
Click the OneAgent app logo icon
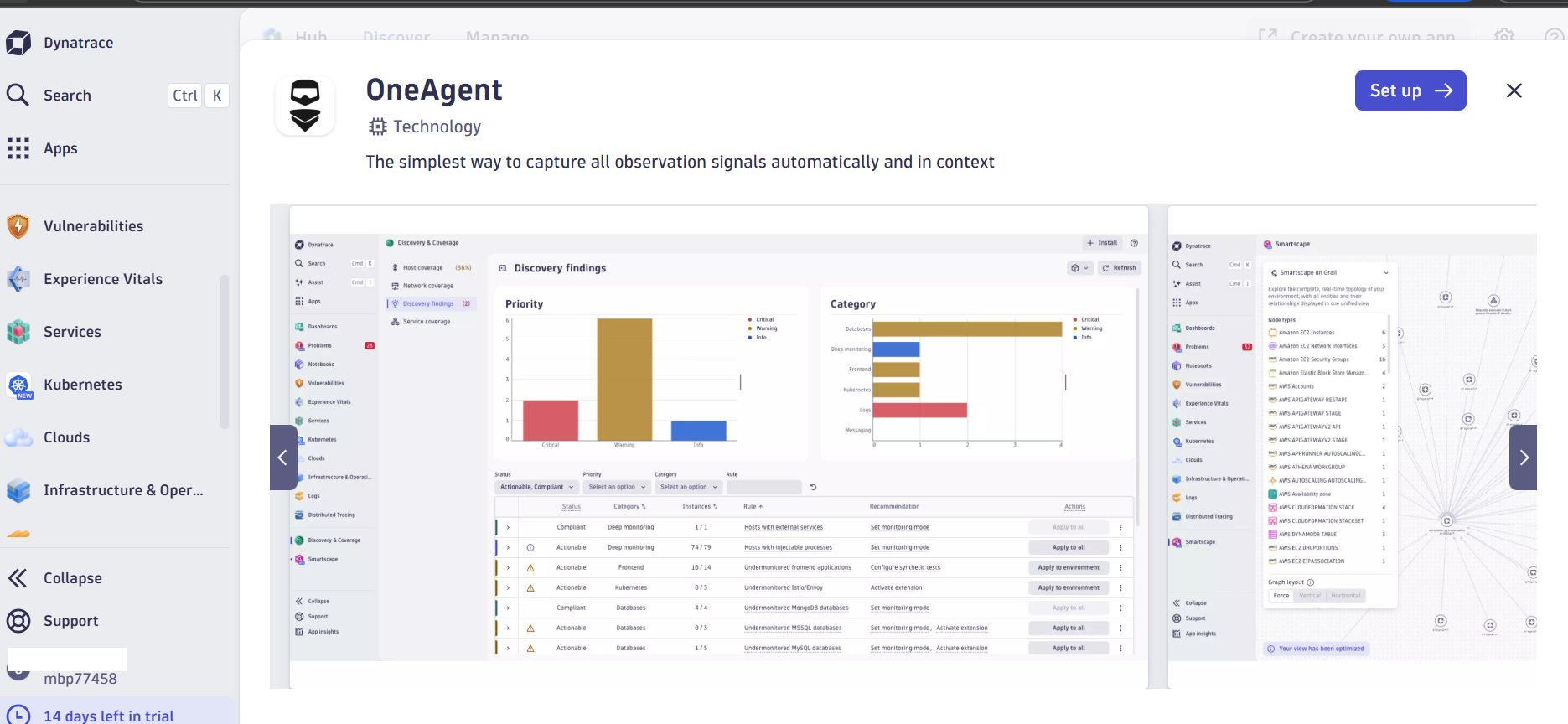coord(305,106)
